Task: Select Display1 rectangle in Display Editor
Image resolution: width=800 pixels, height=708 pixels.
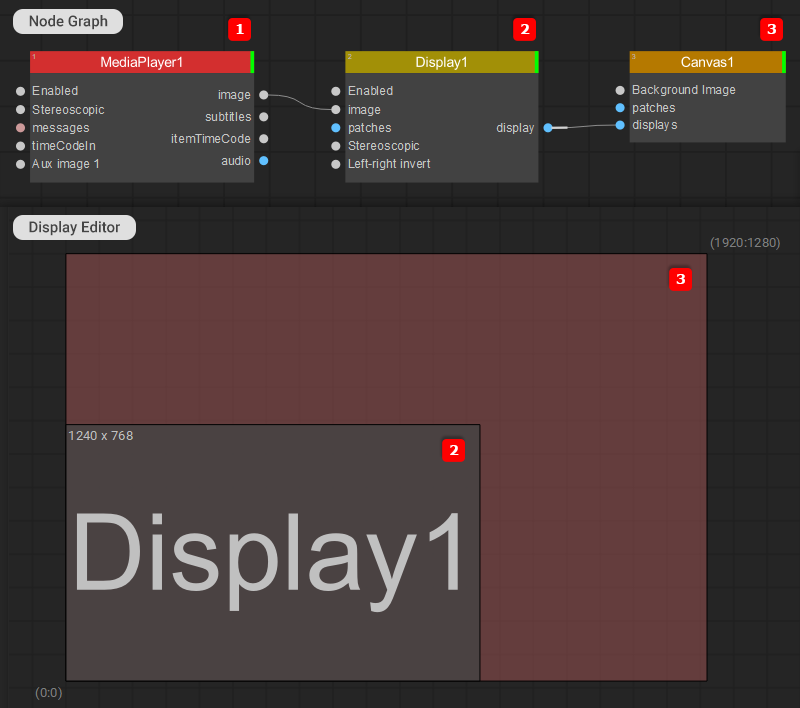Action: click(273, 552)
